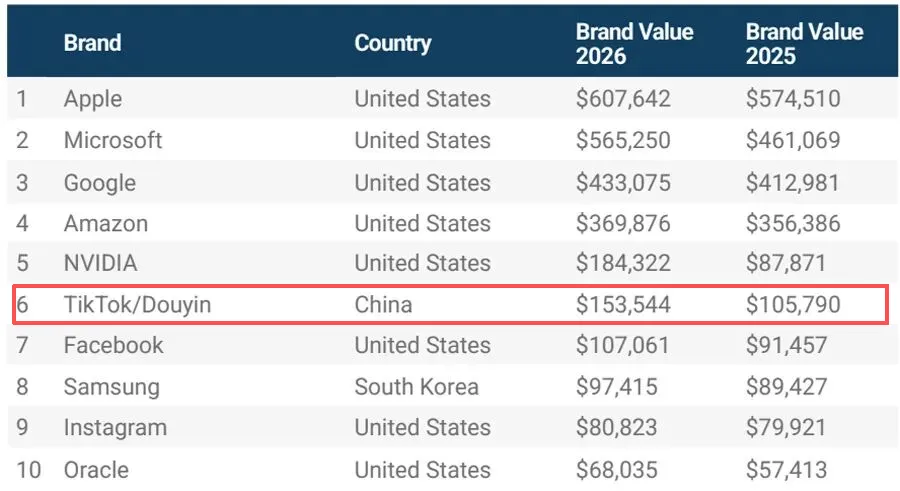Click the Brand column header
900x491 pixels.
pyautogui.click(x=92, y=43)
